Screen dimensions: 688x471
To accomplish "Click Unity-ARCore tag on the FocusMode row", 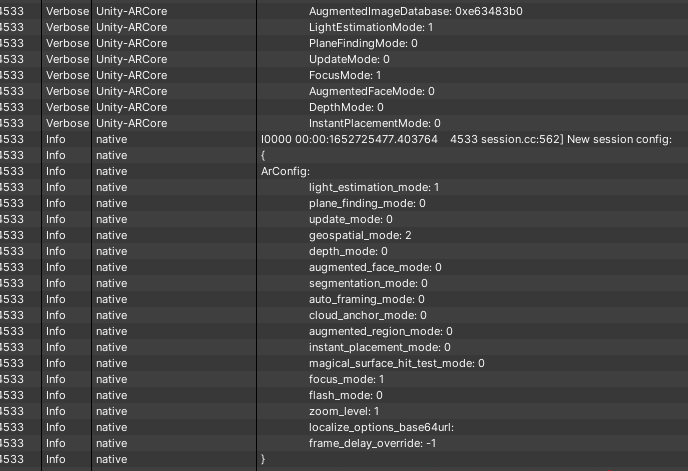I will 132,76.
